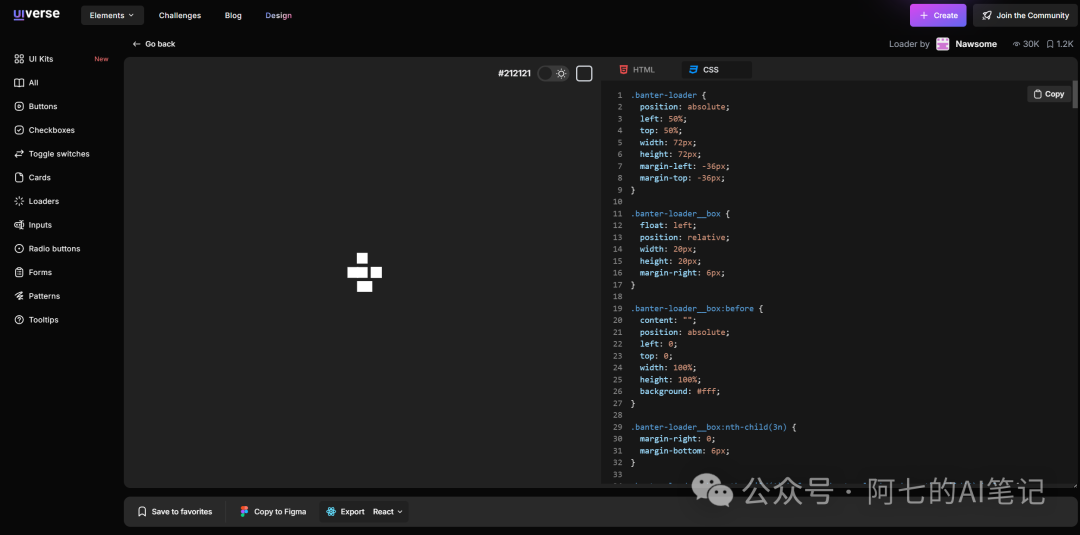
Task: Click the Create button
Action: [x=938, y=15]
